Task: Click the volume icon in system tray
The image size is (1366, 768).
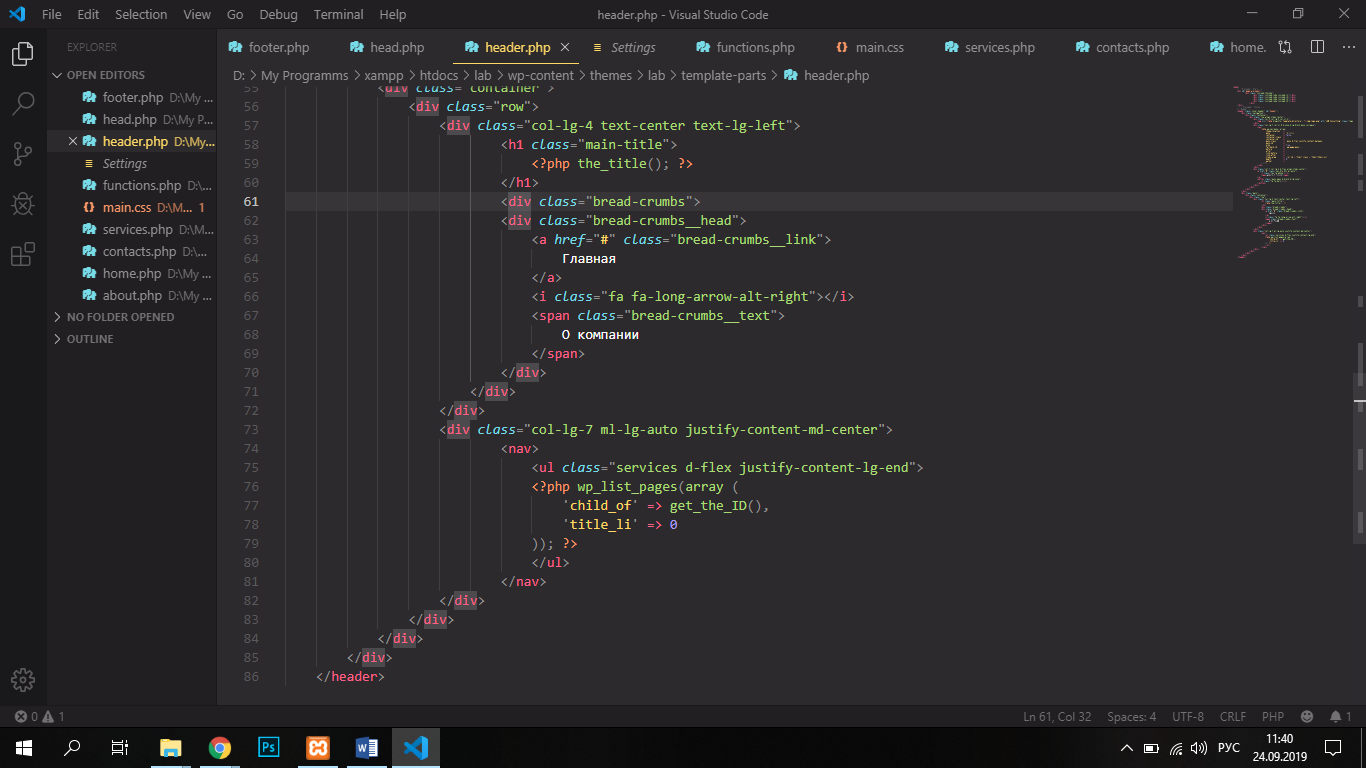Action: pos(1200,748)
